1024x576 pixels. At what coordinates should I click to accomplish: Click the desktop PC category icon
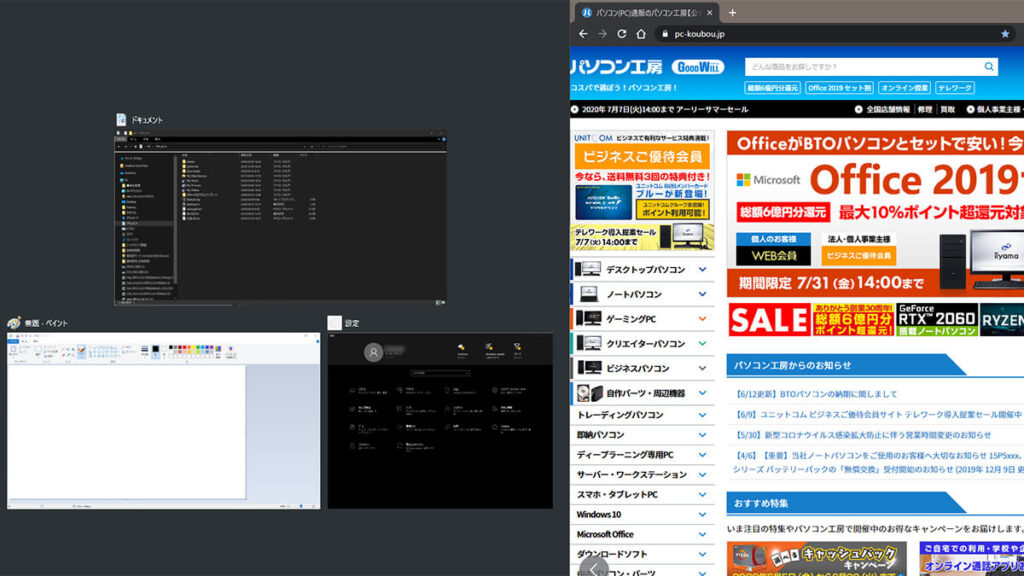tap(588, 269)
